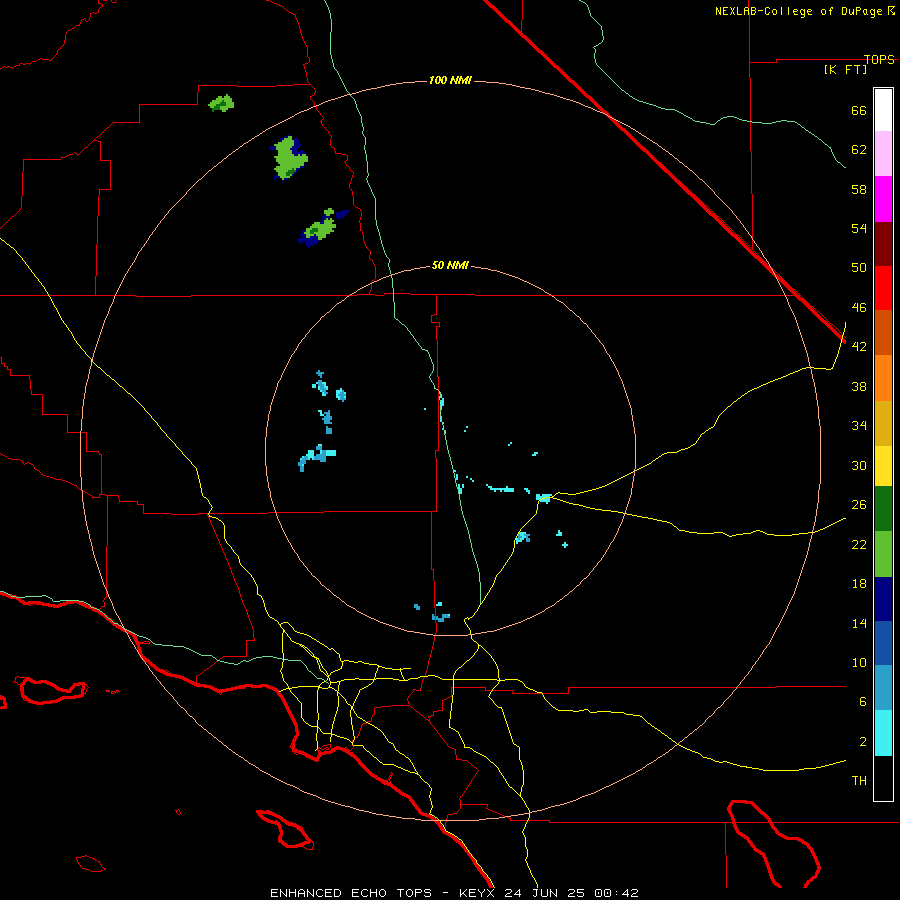
Task: Click the 50 NMI range ring label
Action: point(450,265)
